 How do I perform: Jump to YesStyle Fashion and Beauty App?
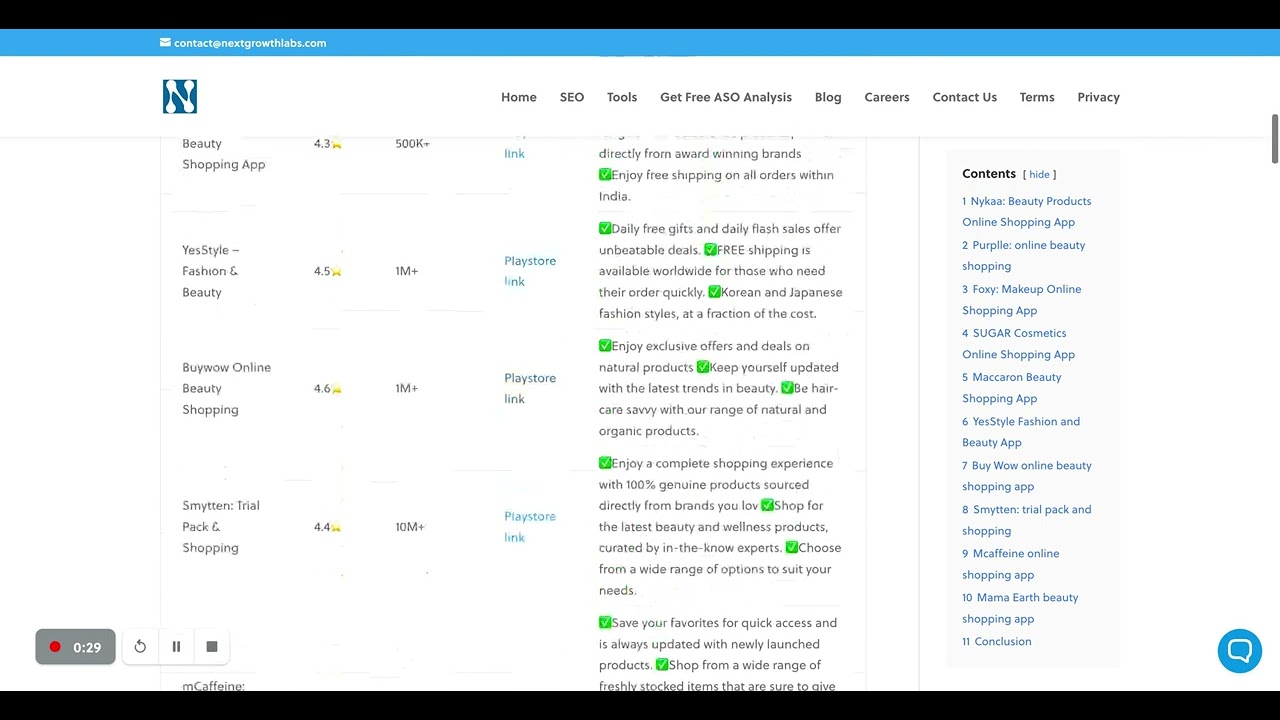(x=1021, y=432)
